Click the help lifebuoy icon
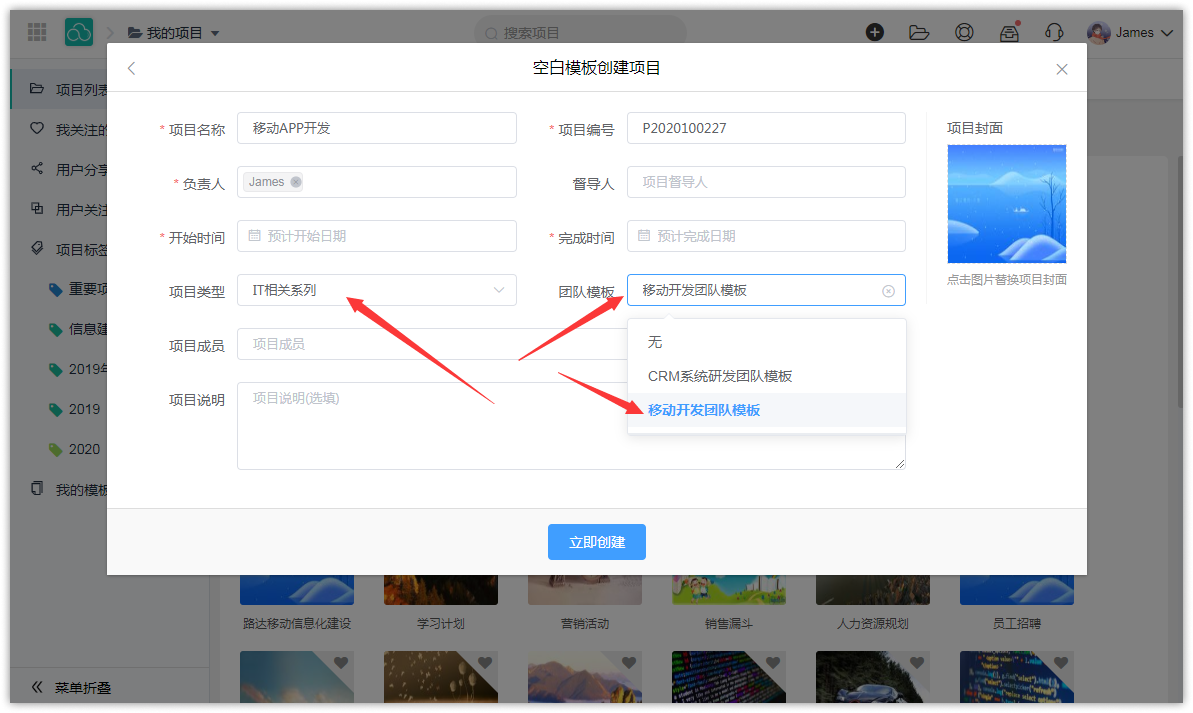This screenshot has width=1193, height=713. (x=964, y=32)
